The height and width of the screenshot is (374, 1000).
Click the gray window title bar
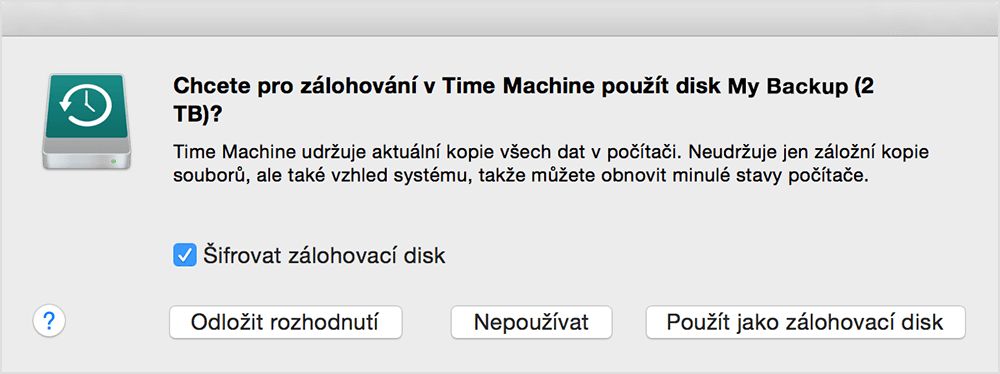(x=500, y=18)
